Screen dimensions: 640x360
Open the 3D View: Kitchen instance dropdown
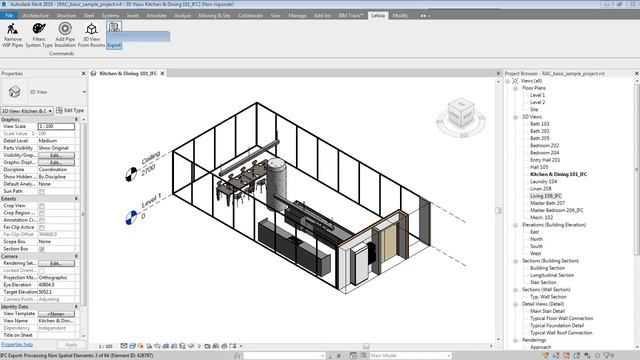(x=27, y=111)
